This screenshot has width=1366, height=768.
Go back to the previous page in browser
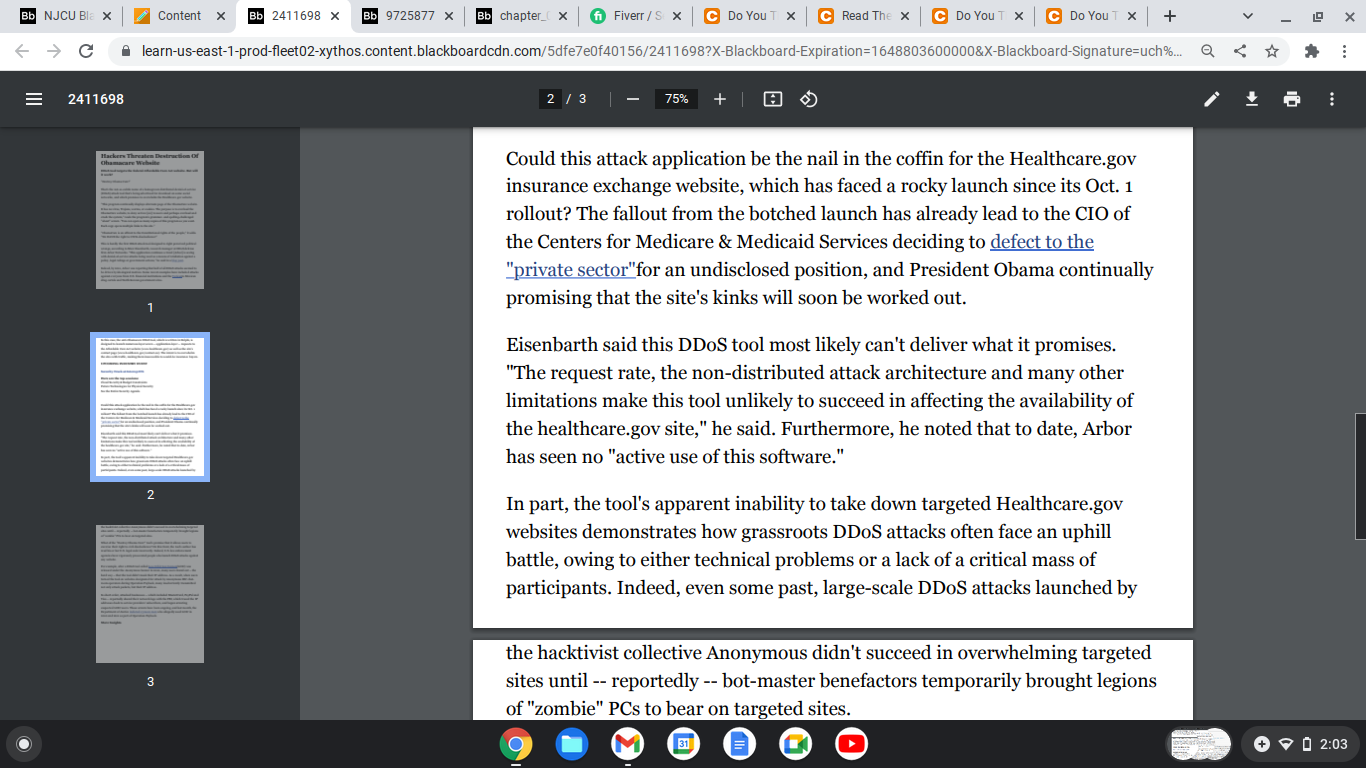coord(22,51)
